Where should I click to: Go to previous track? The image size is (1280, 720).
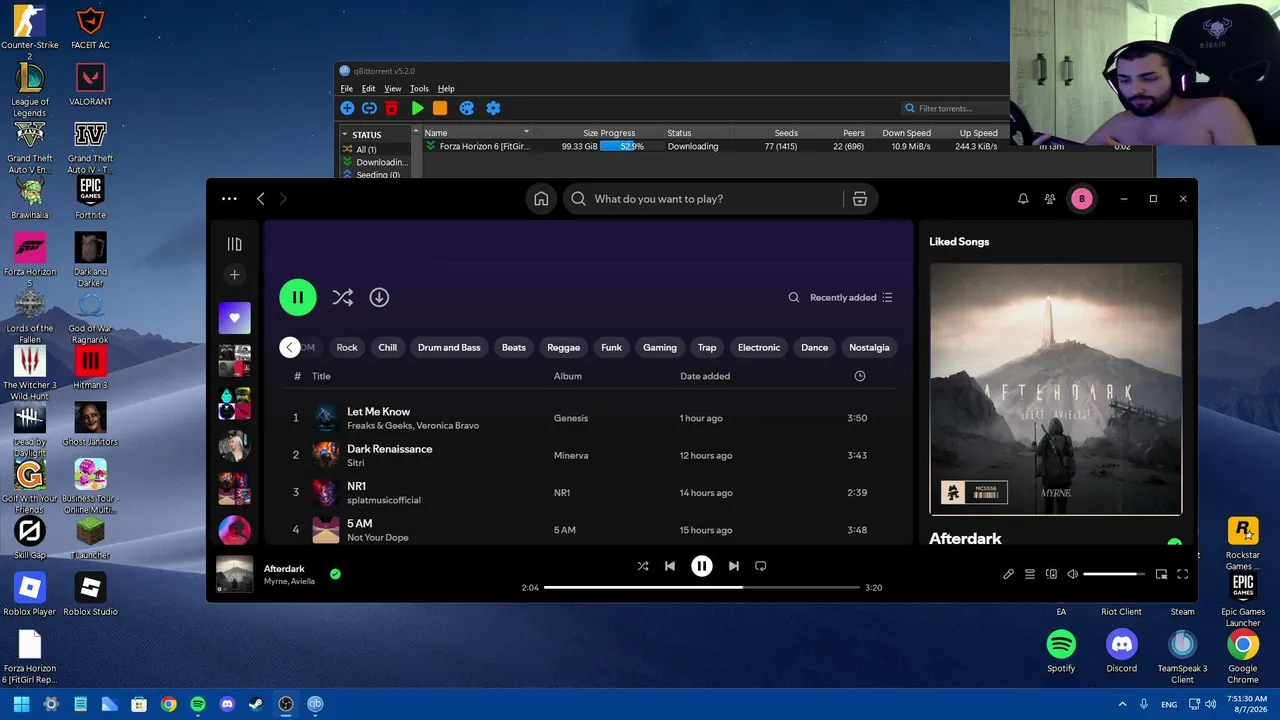tap(670, 566)
